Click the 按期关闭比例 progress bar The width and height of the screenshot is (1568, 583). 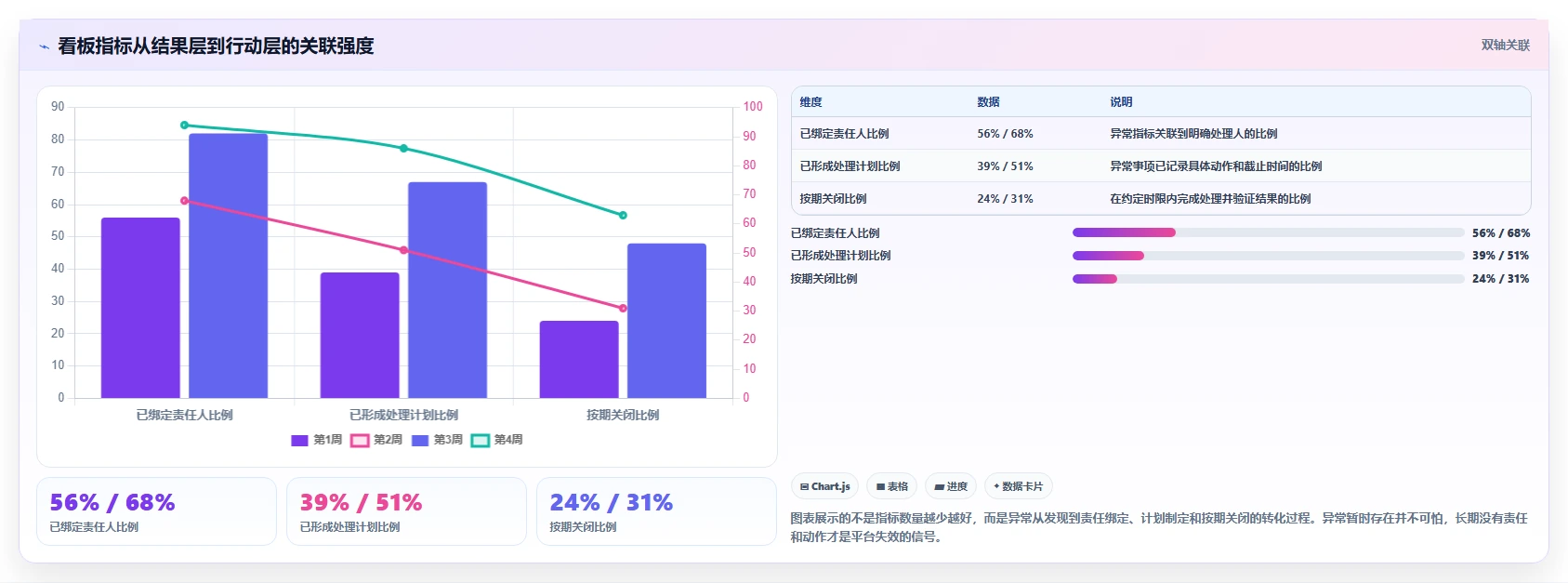point(1268,279)
